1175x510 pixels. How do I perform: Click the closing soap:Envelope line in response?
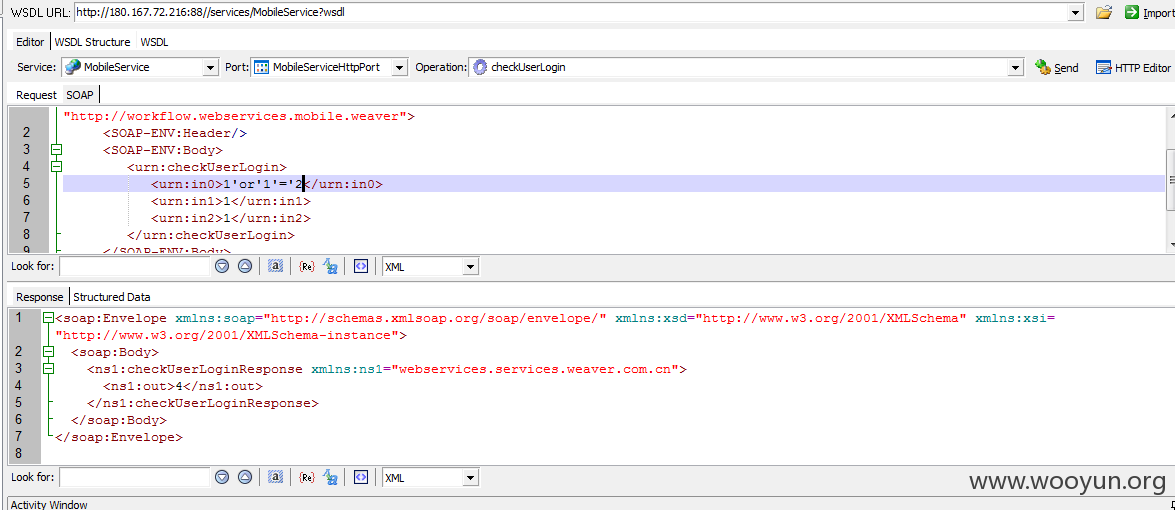118,437
